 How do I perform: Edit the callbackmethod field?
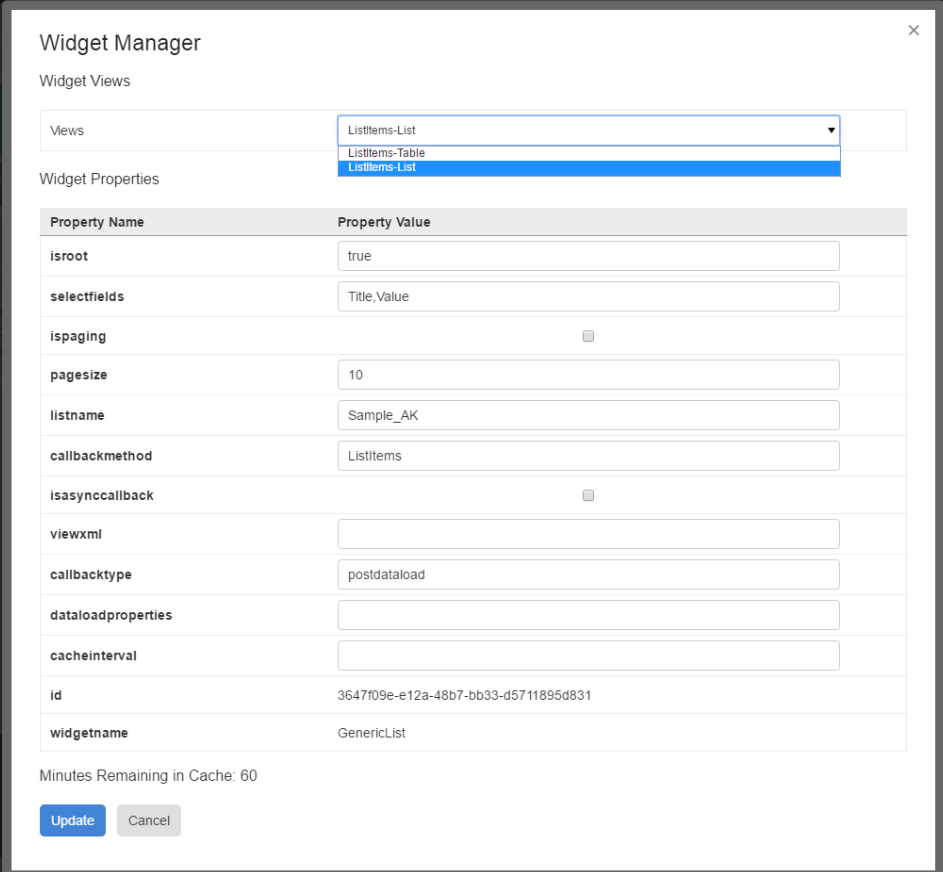[588, 455]
